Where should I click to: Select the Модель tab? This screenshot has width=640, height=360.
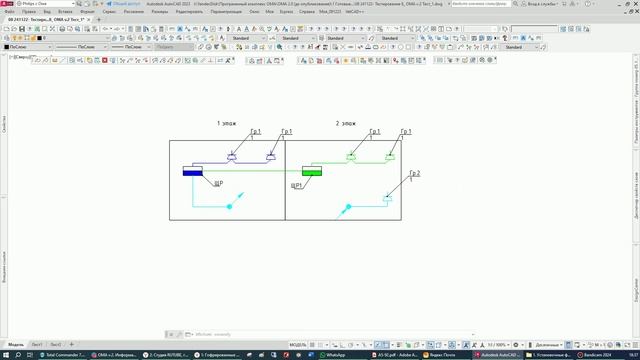(x=16, y=344)
